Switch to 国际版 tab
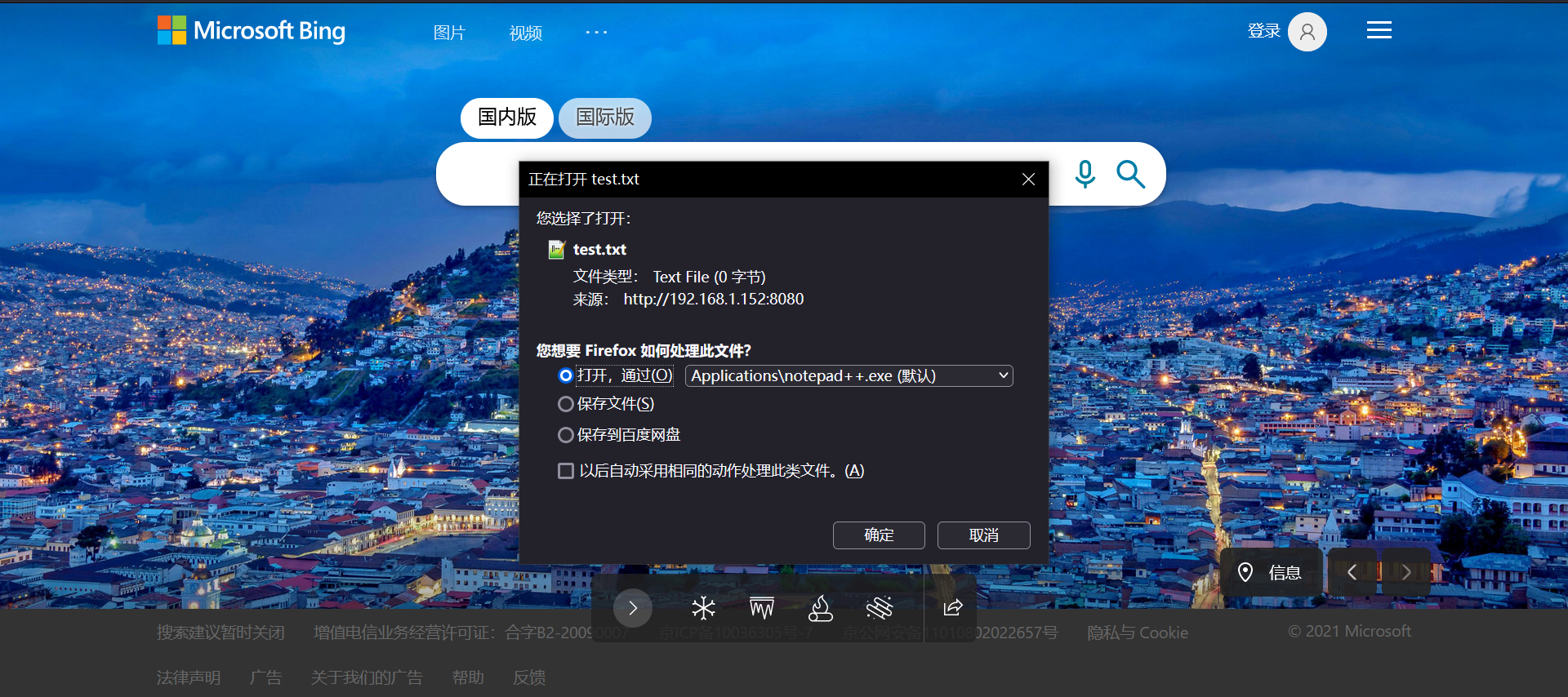The width and height of the screenshot is (1568, 697). (605, 118)
